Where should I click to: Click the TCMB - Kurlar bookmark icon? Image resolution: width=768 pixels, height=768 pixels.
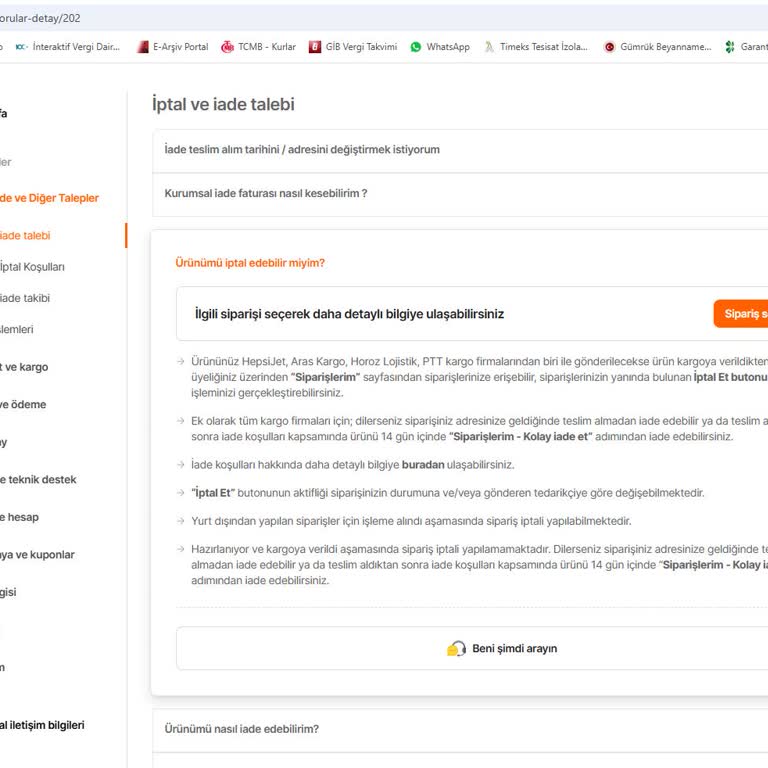coord(227,47)
